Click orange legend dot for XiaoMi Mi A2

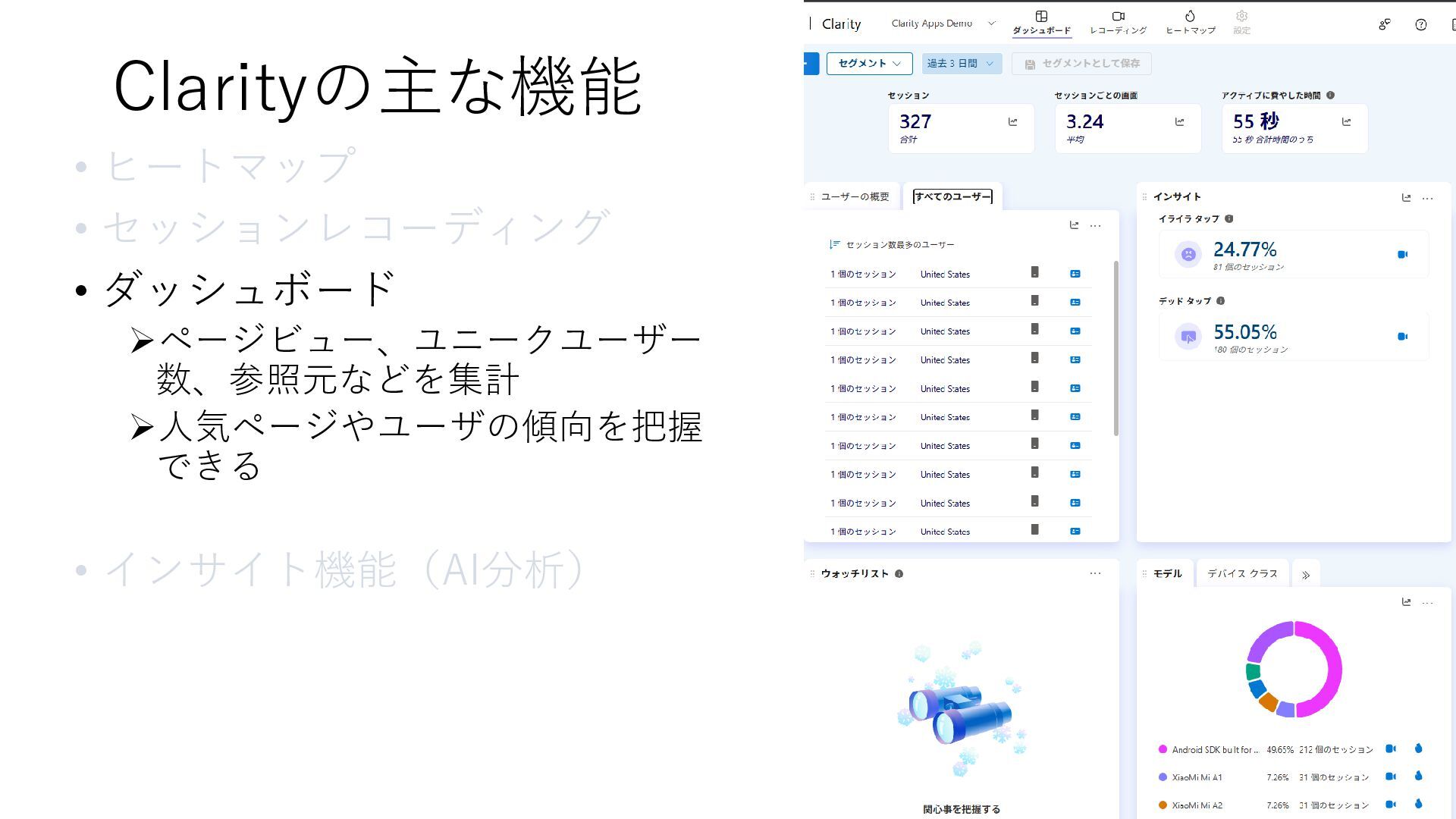[x=1163, y=805]
